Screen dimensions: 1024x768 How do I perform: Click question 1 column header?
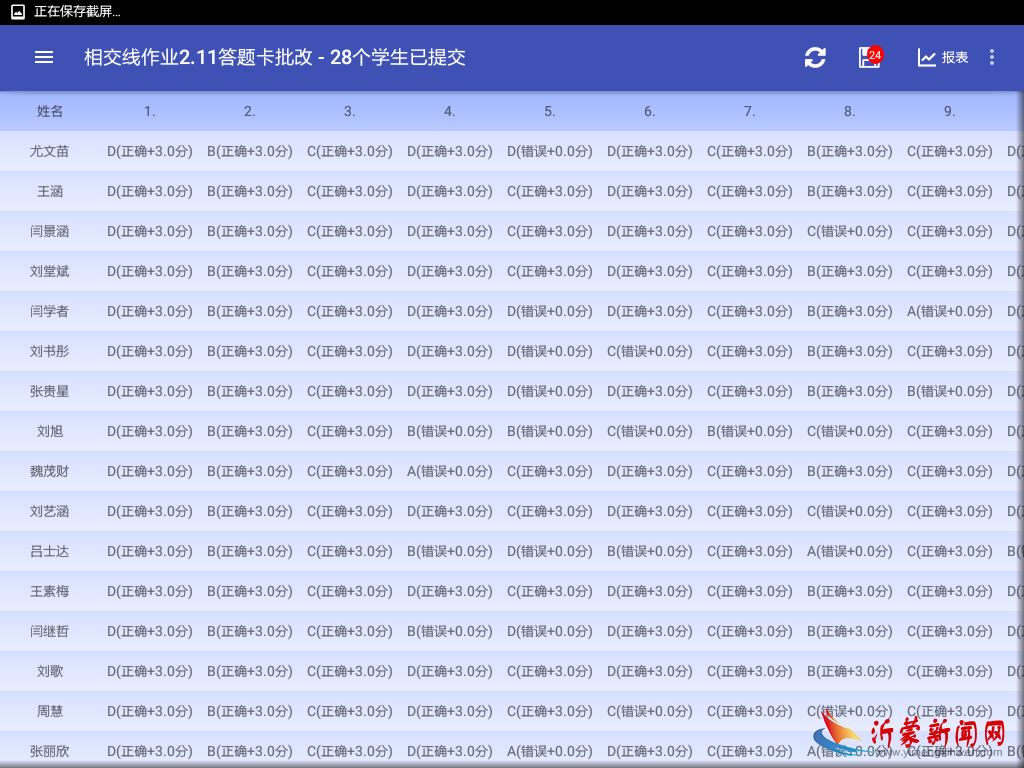coord(149,111)
